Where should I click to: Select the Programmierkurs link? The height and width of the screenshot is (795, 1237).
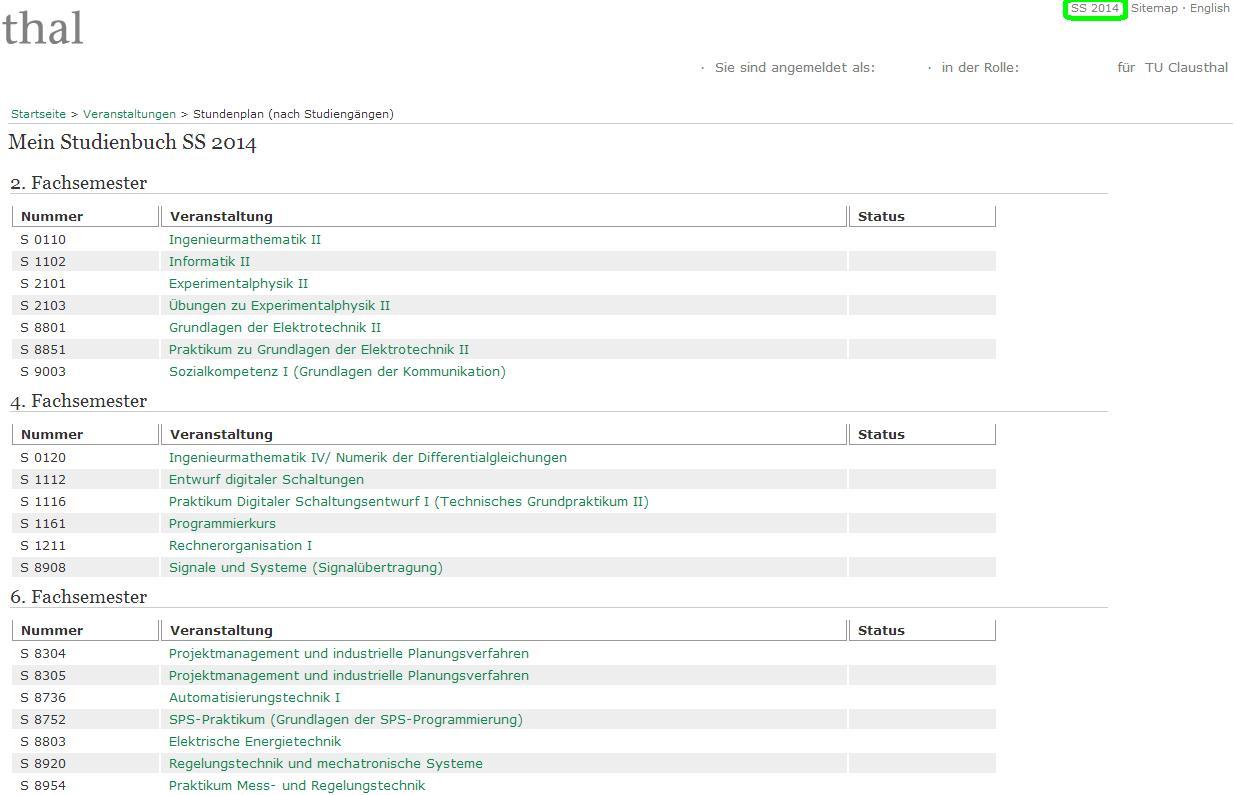click(222, 524)
